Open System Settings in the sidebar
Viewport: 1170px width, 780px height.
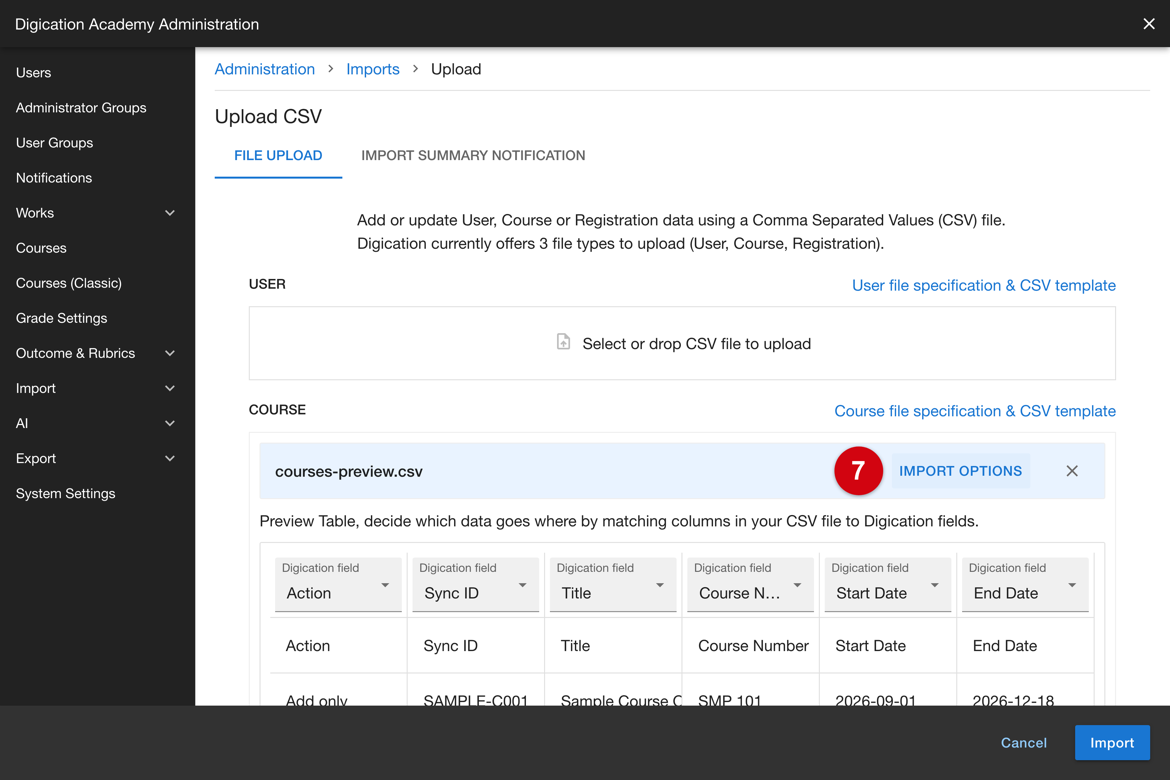(x=66, y=493)
